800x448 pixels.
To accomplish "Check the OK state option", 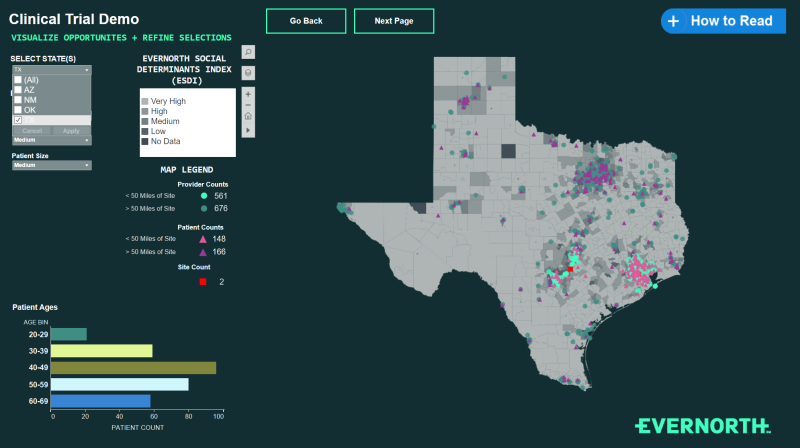I will [18, 110].
